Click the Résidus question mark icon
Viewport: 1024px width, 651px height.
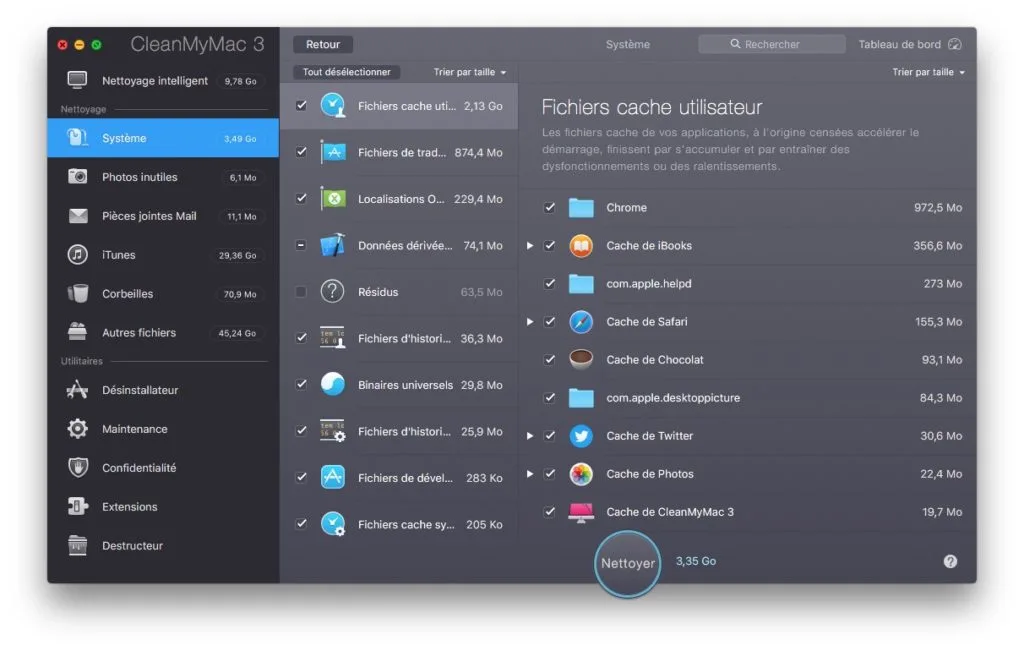pyautogui.click(x=332, y=291)
